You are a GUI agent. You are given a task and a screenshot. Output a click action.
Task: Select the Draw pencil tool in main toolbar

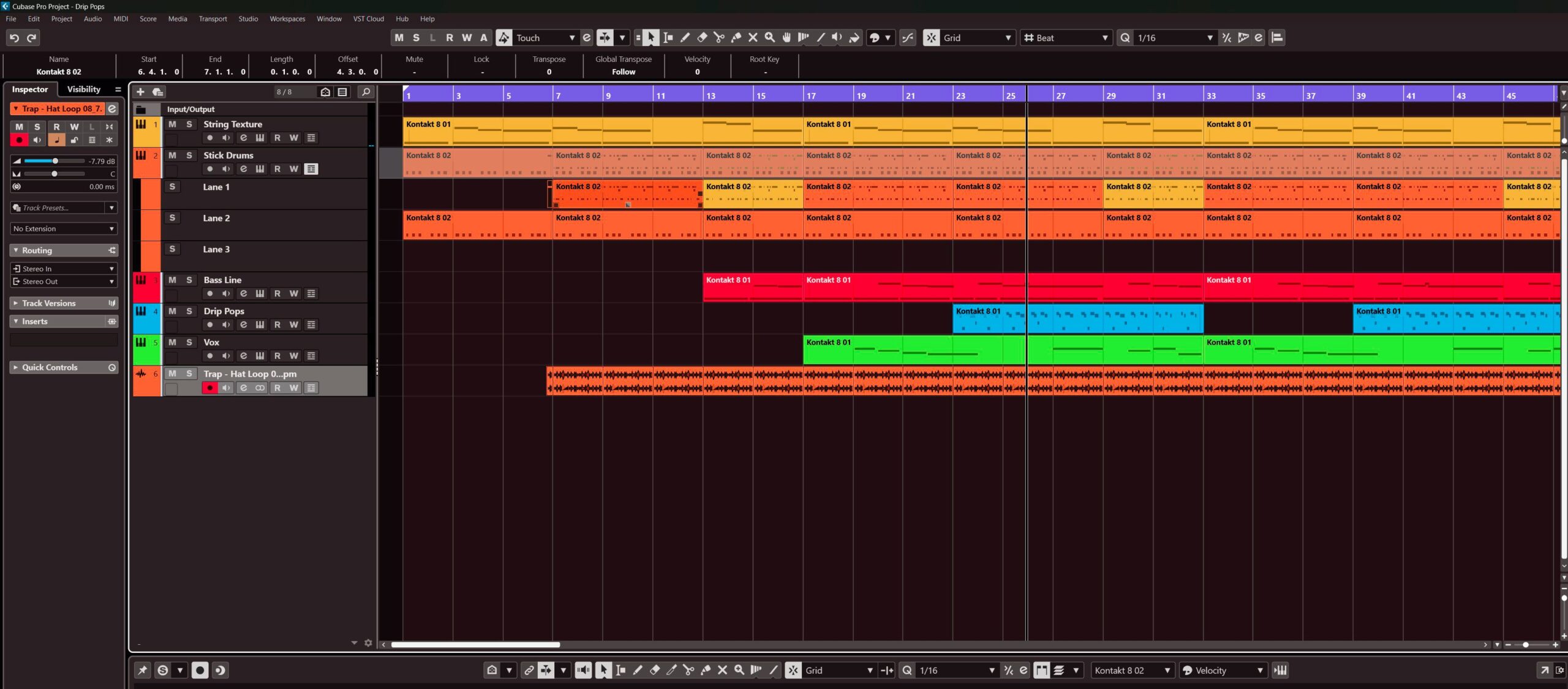(x=685, y=37)
